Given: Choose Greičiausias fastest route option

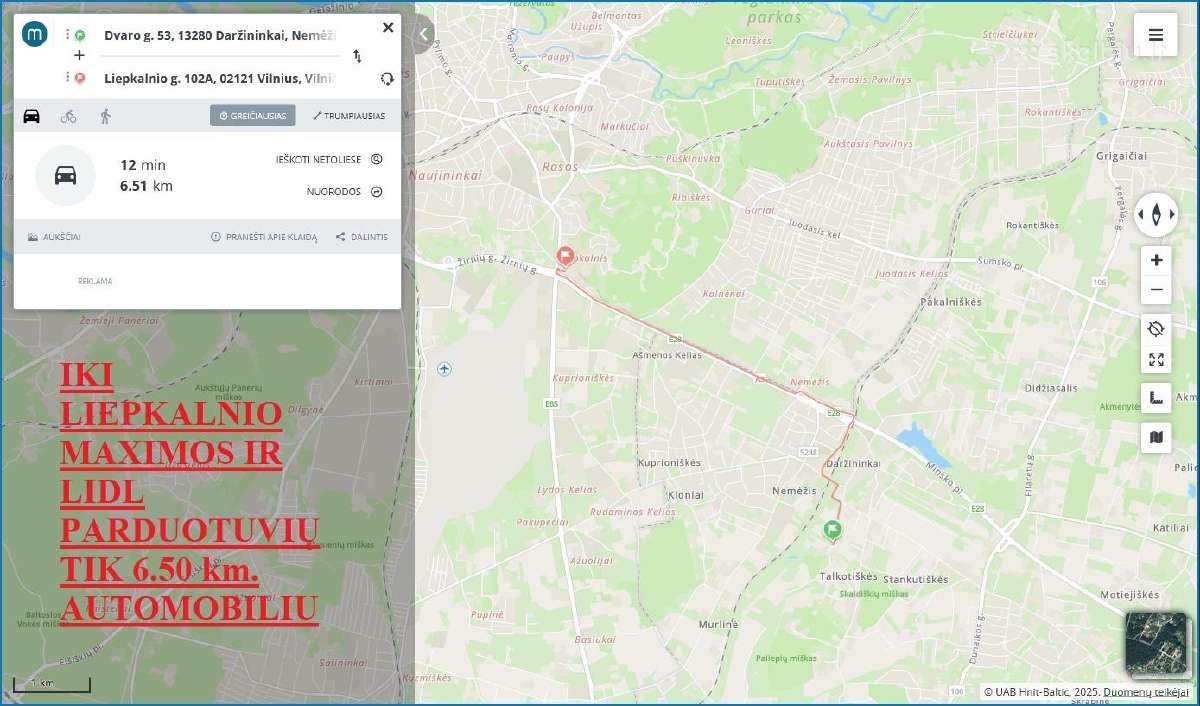Looking at the screenshot, I should (253, 116).
